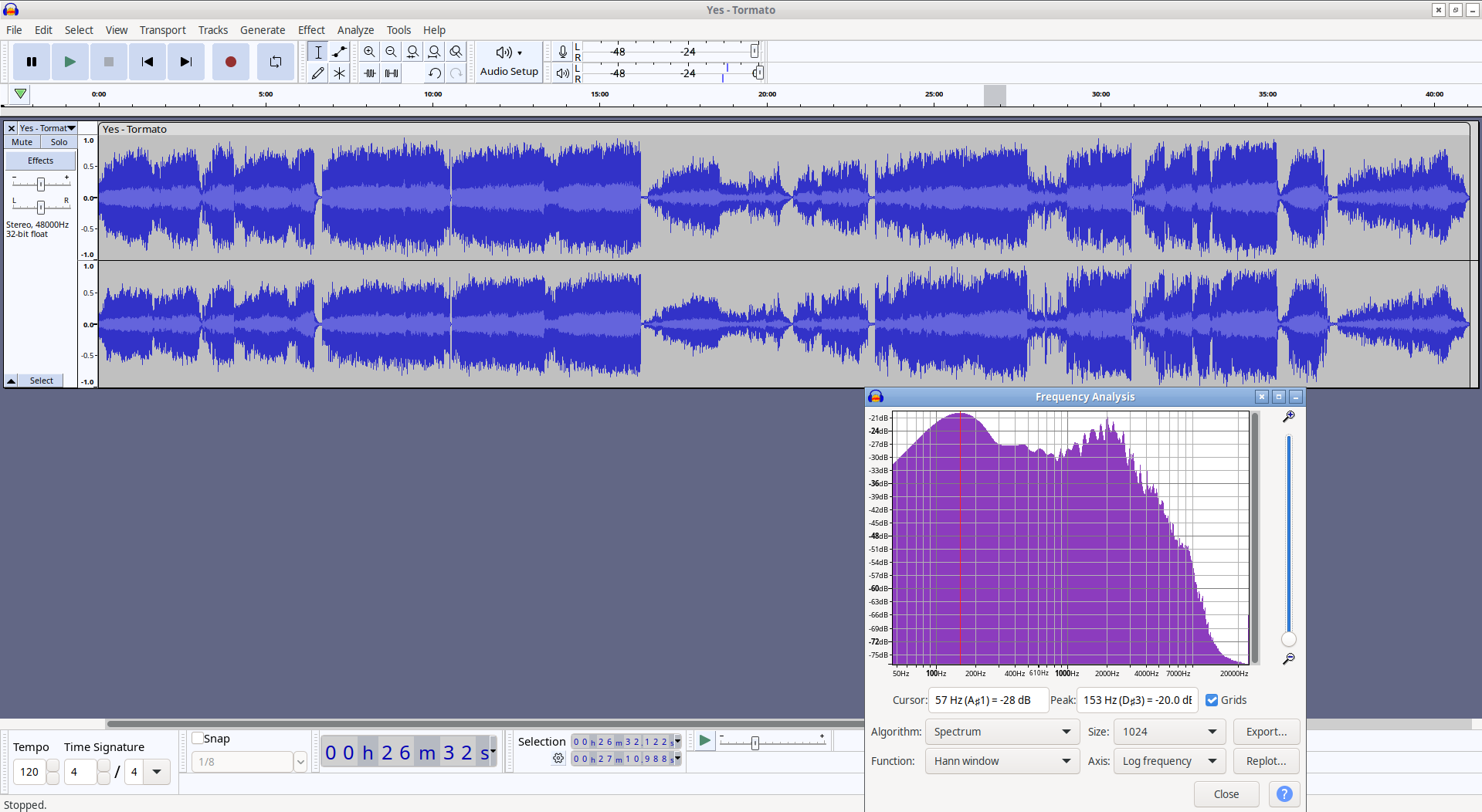Solo the Yes - Tormato track
This screenshot has height=812, width=1482.
(59, 142)
